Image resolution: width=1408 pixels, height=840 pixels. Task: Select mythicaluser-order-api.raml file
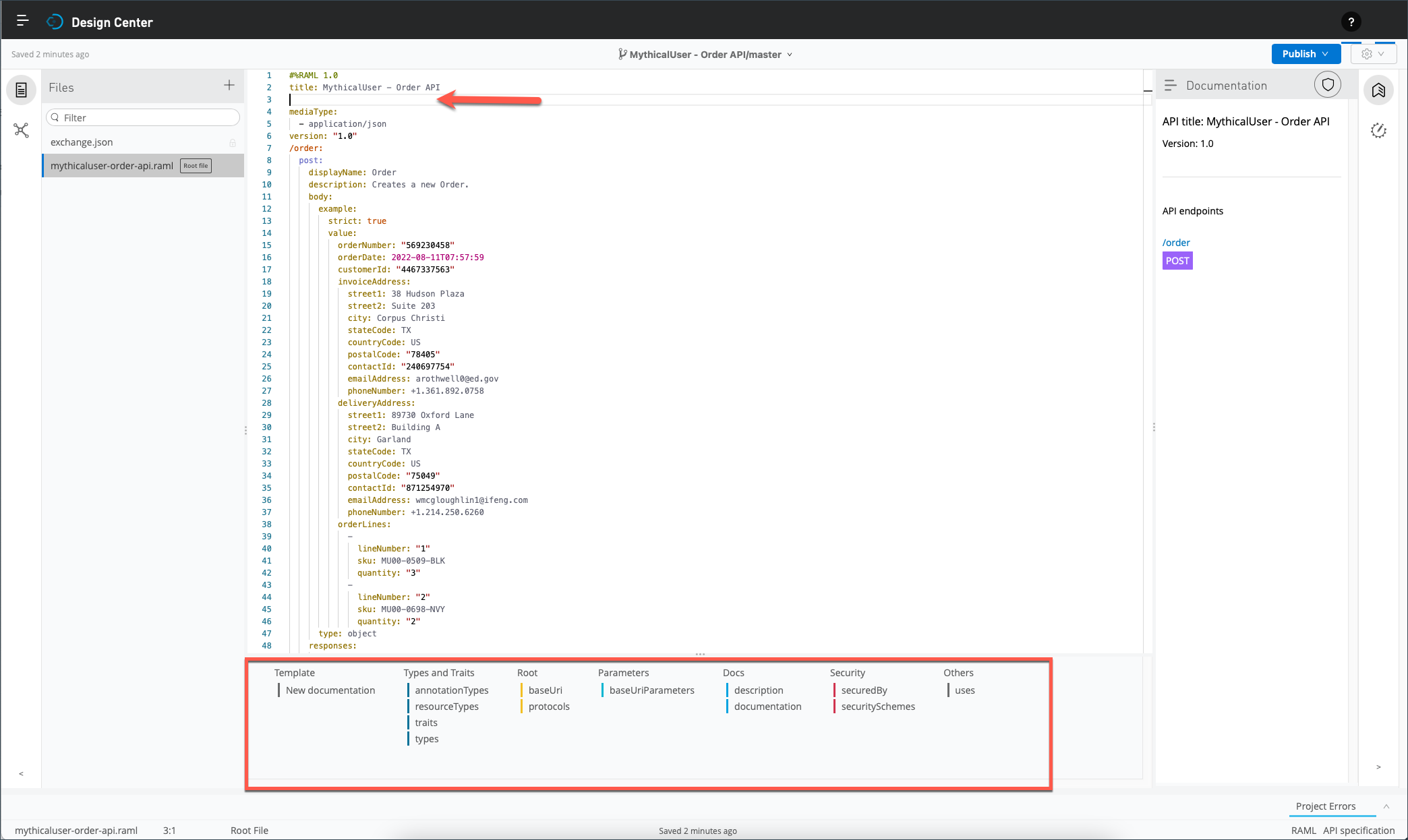[x=143, y=166]
